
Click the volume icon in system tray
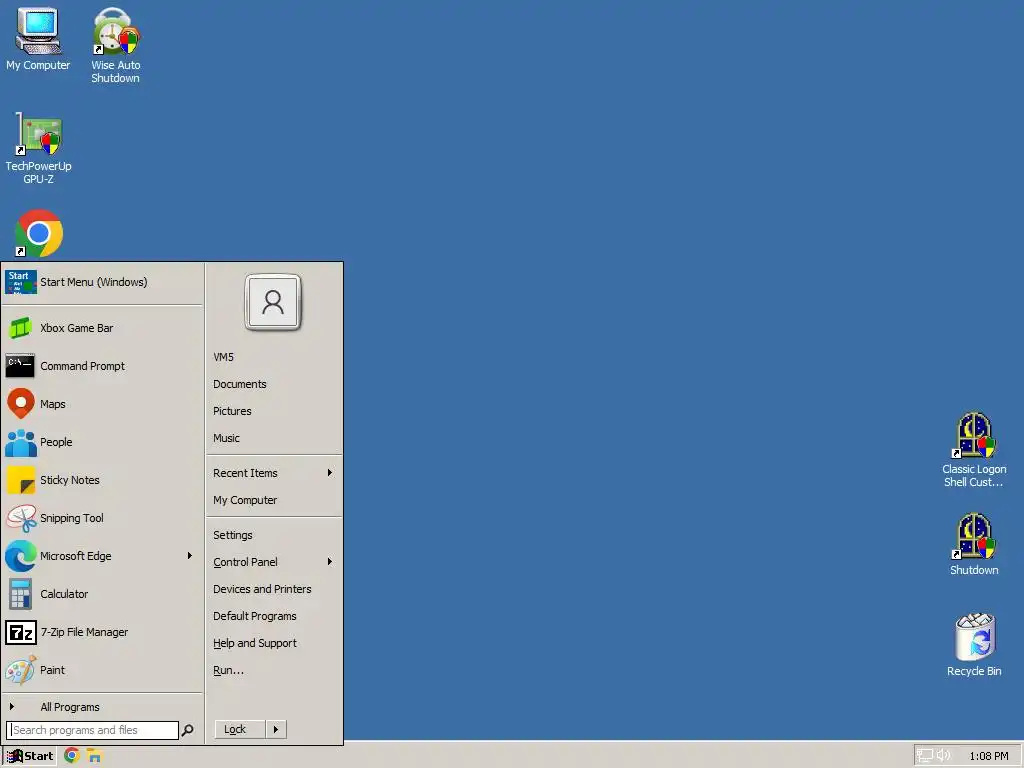pos(943,756)
